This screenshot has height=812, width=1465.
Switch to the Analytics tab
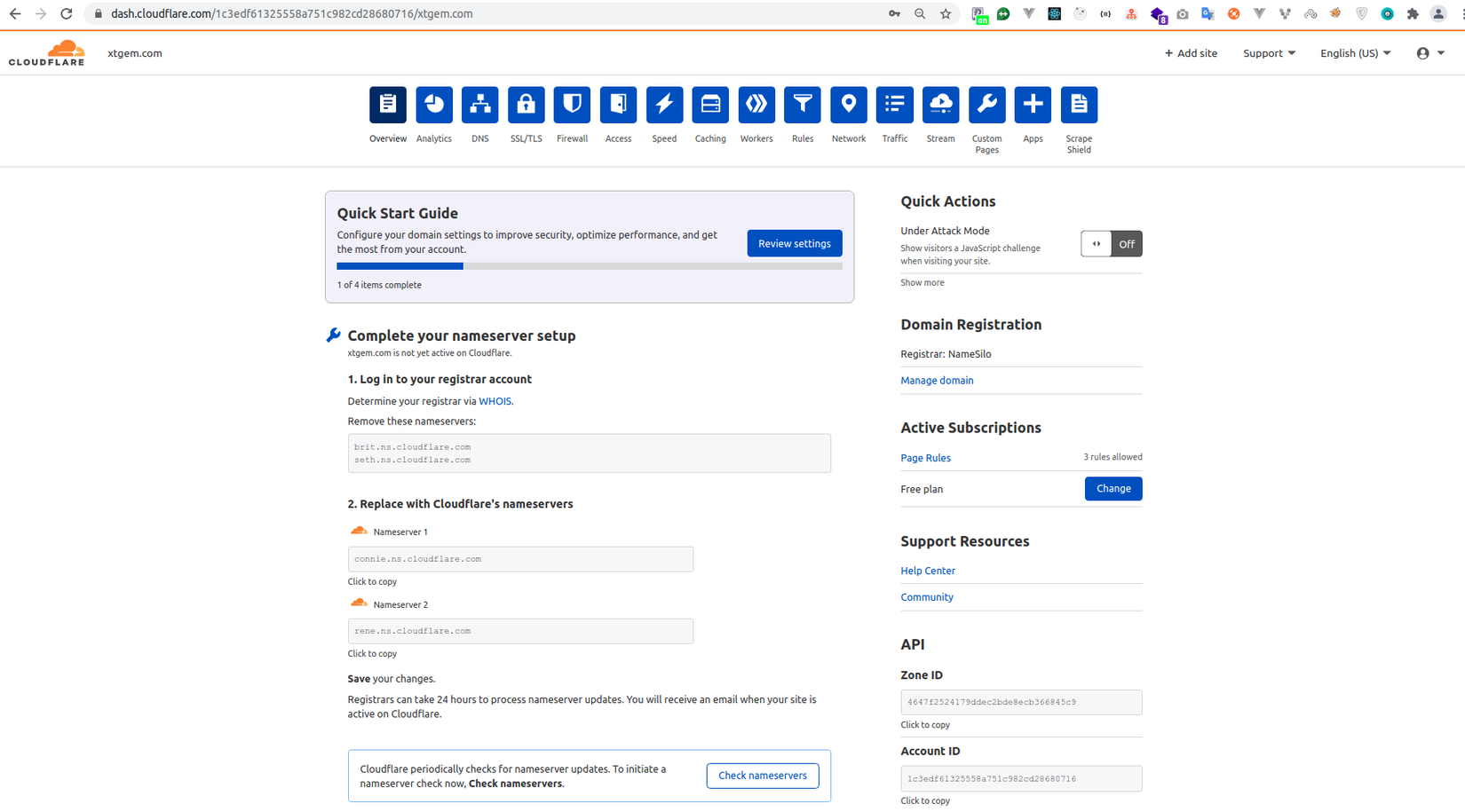tap(434, 105)
